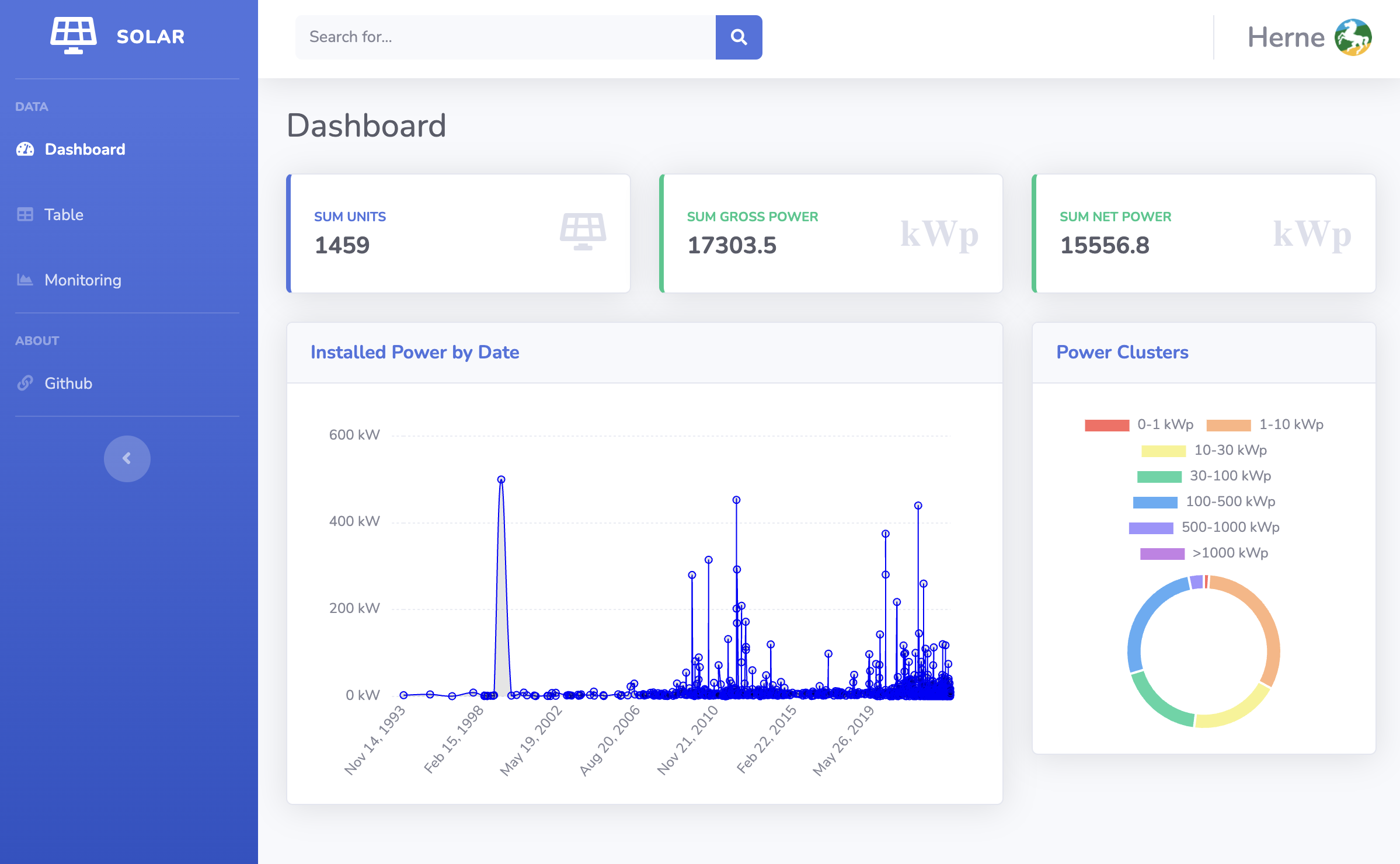
Task: Click the SOLAR brand text
Action: point(151,37)
